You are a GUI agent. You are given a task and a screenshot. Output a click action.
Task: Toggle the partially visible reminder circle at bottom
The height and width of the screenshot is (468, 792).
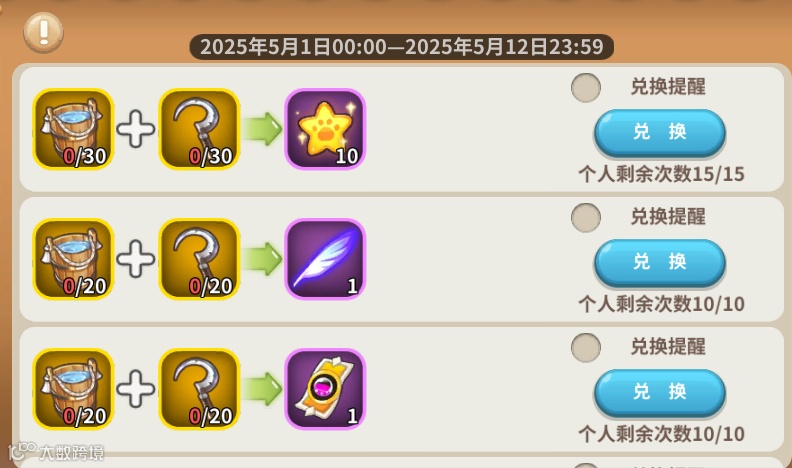coord(586,465)
